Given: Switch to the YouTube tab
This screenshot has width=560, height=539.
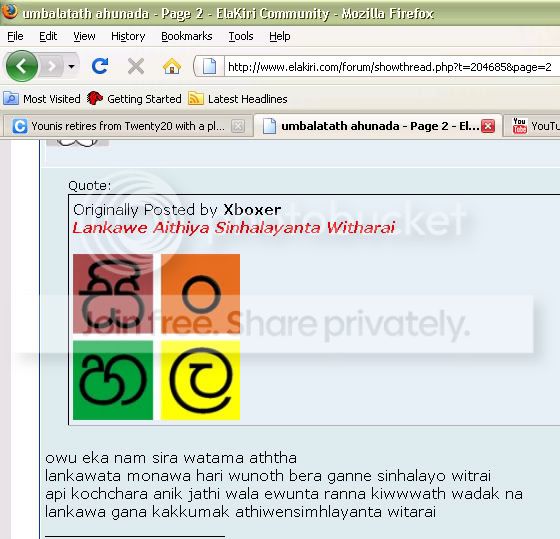Looking at the screenshot, I should pos(533,126).
